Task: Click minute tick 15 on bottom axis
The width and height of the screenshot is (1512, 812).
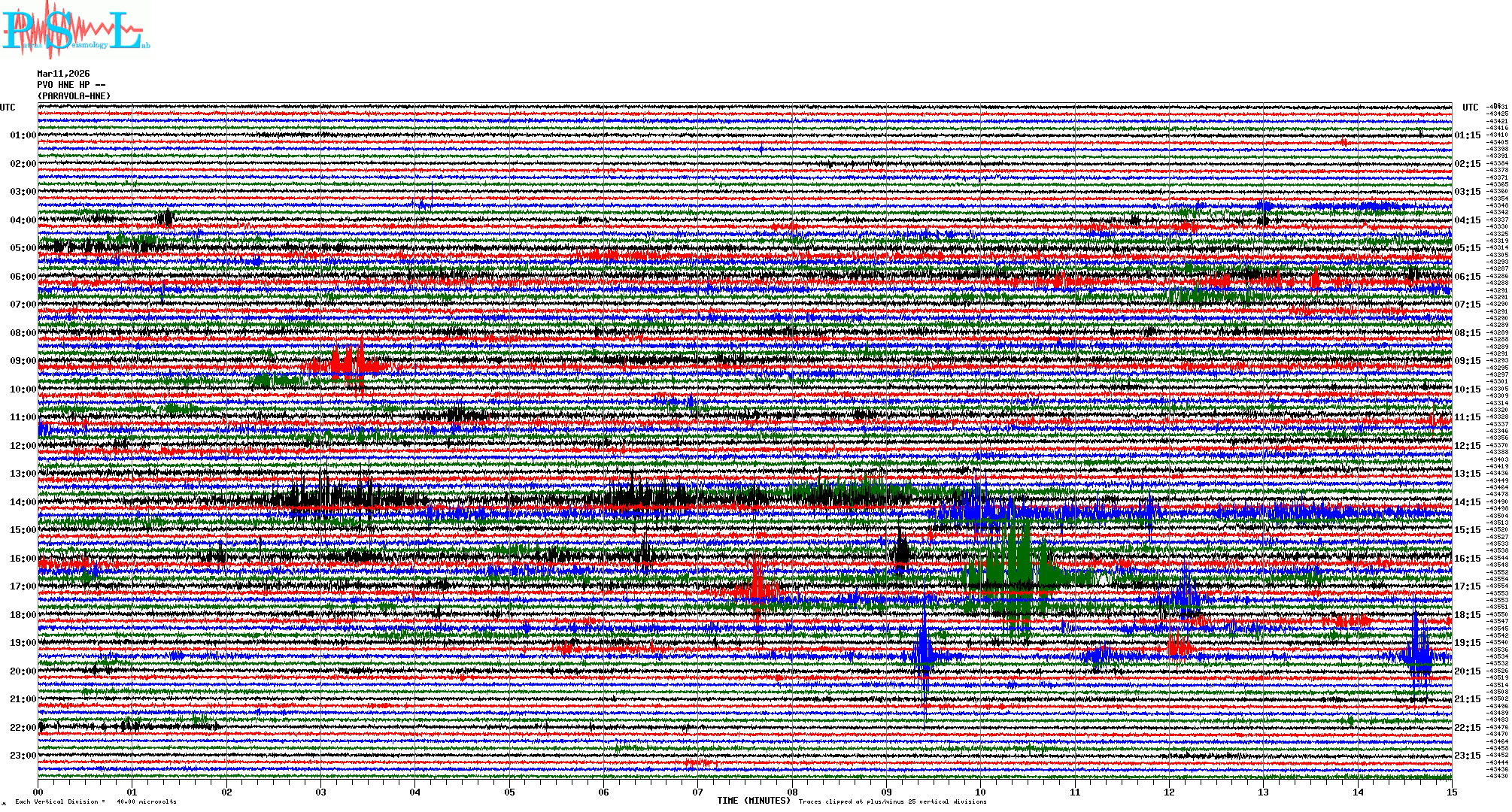Action: [x=1451, y=792]
